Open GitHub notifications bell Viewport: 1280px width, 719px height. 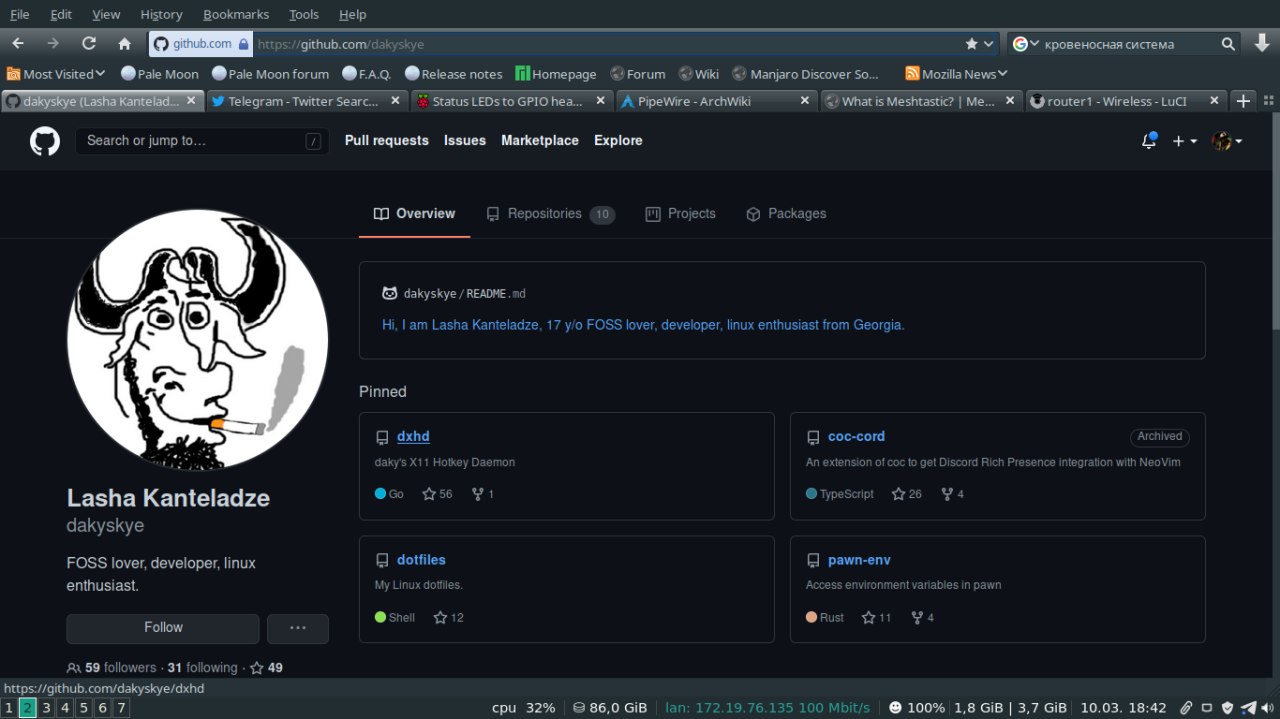point(1149,141)
